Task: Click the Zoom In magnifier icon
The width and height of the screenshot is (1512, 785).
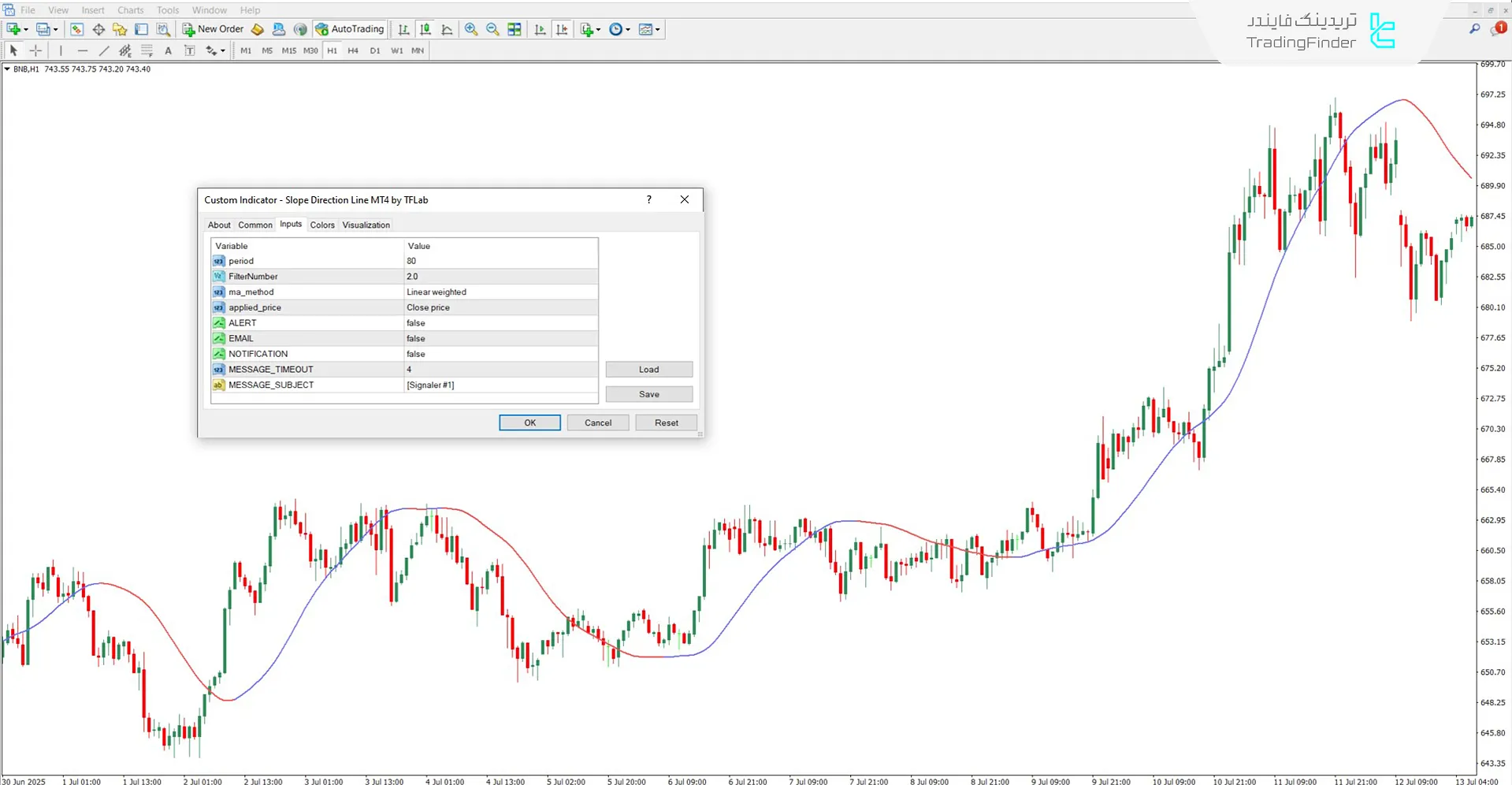Action: (x=471, y=29)
